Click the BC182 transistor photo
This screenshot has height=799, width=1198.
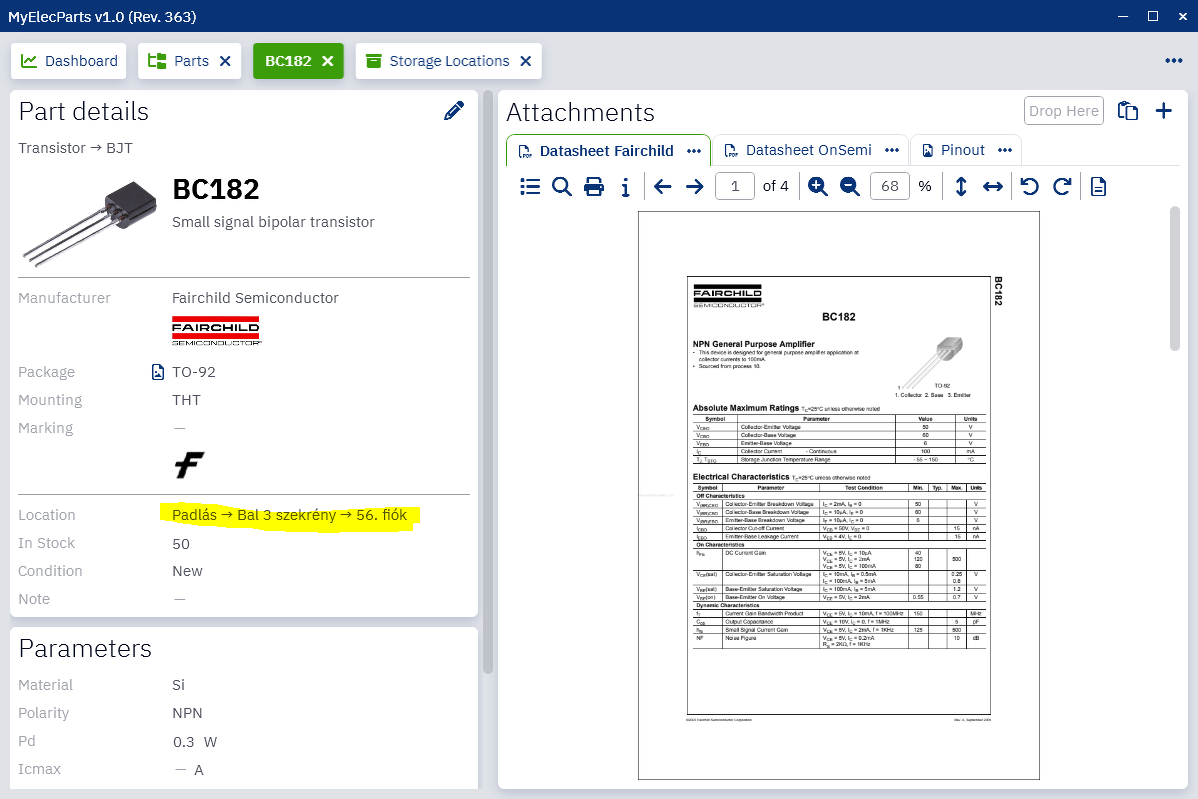coord(90,222)
